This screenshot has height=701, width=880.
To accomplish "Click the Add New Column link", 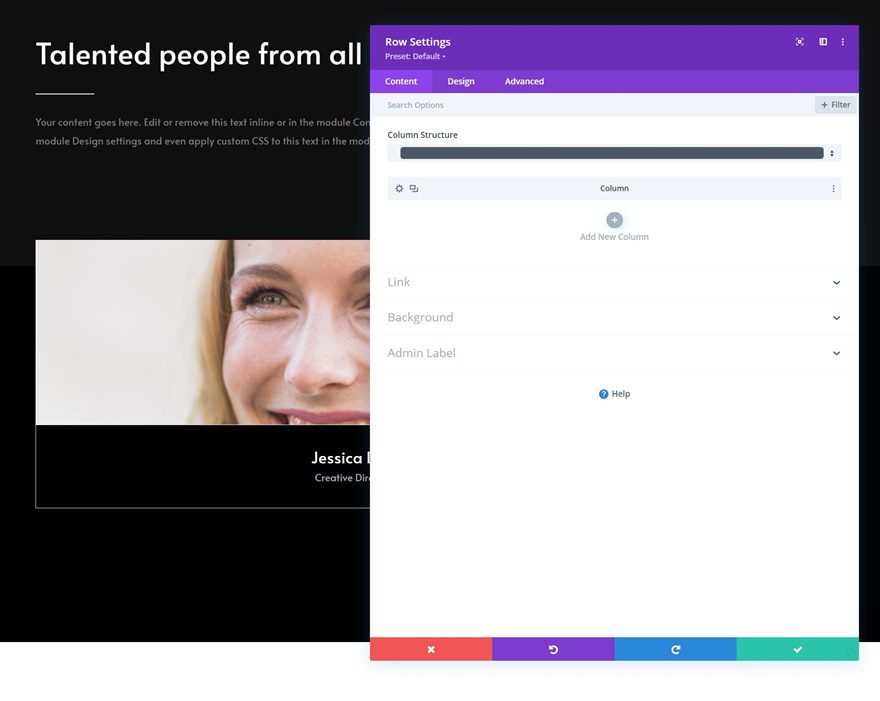I will (614, 237).
